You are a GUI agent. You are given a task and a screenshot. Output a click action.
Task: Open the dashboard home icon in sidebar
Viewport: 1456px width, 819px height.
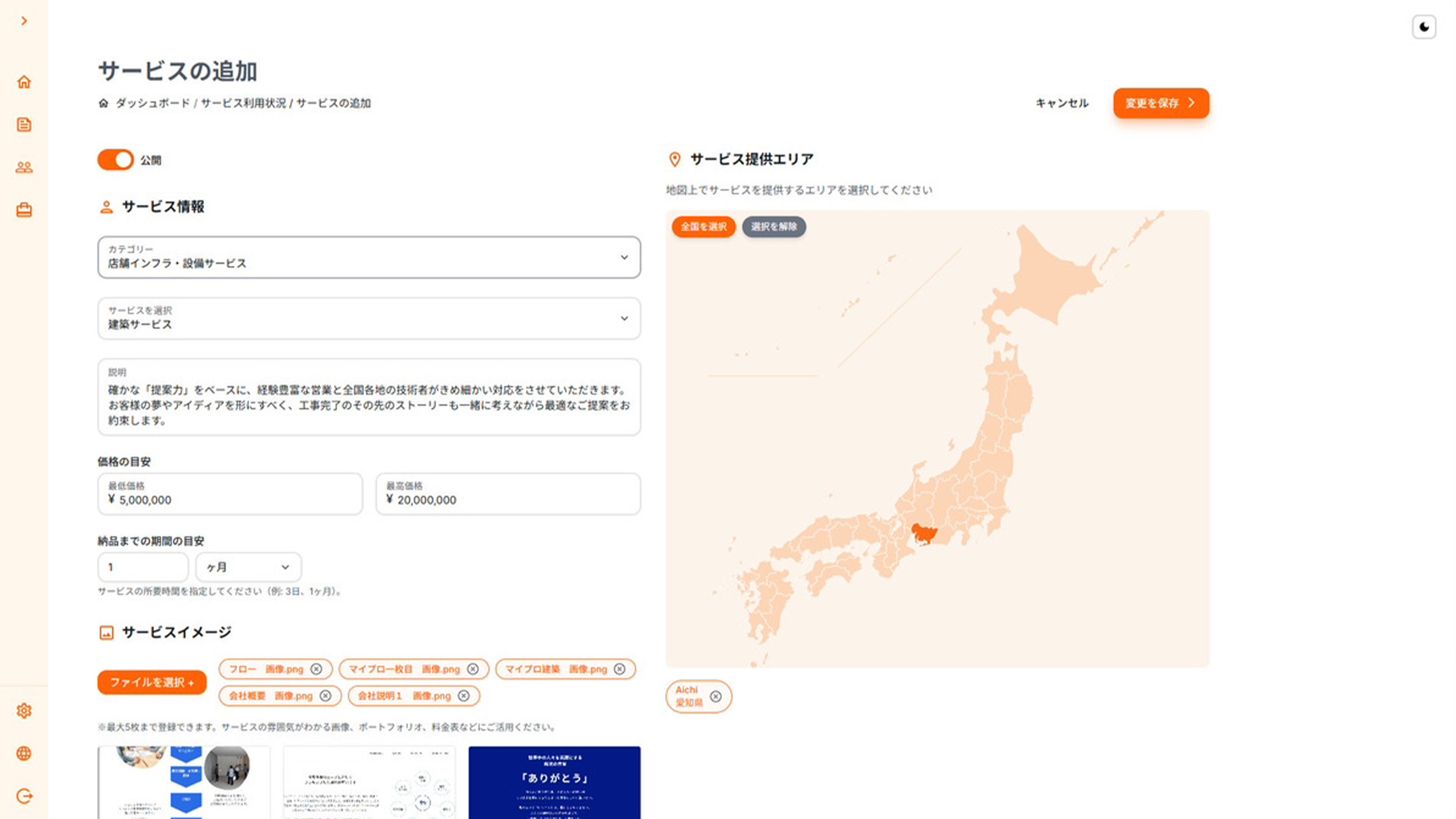pos(24,82)
